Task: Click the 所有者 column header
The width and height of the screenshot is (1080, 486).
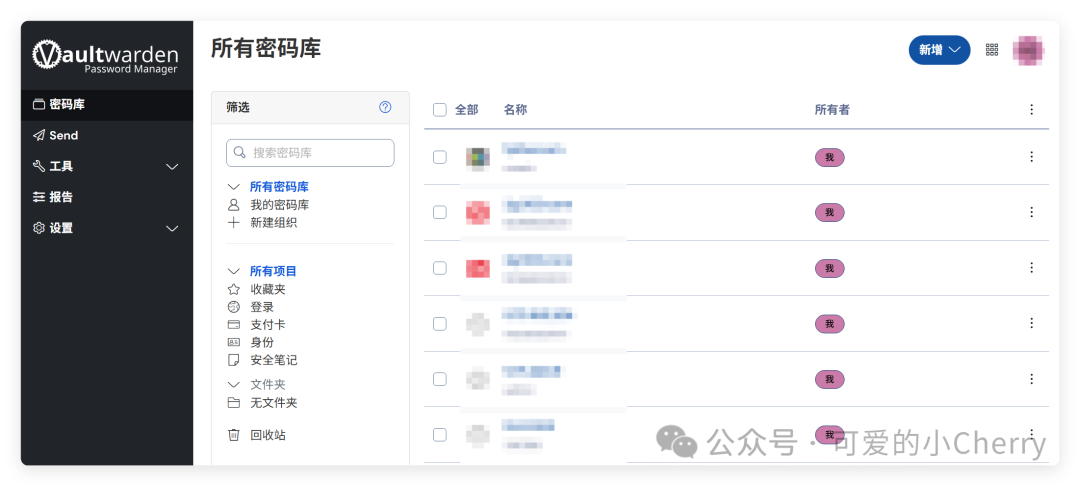Action: [832, 109]
